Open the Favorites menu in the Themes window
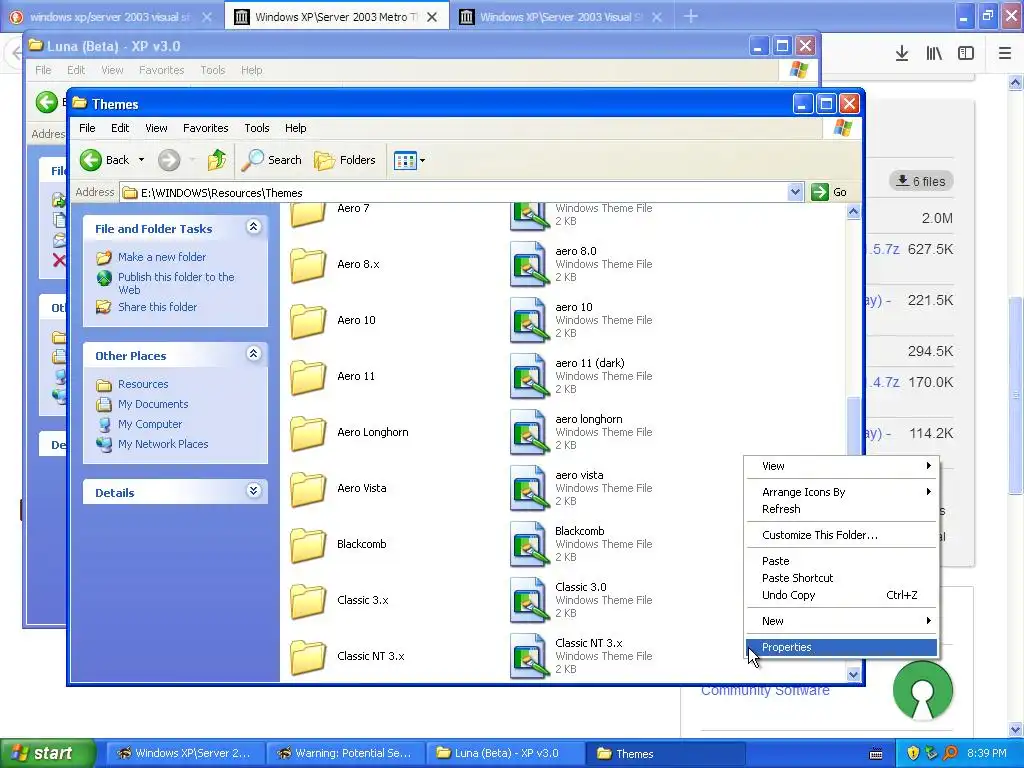Screen dimensions: 1024x768 coord(206,128)
